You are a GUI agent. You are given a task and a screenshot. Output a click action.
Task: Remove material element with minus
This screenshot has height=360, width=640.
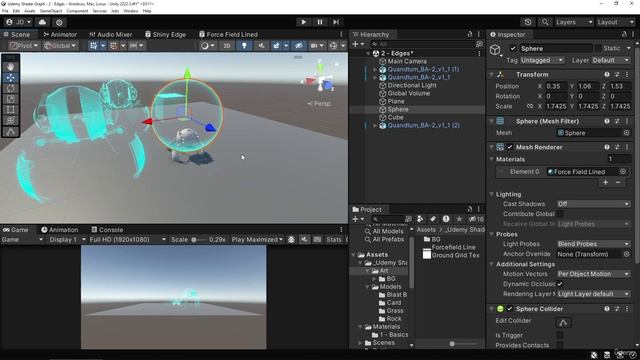618,182
